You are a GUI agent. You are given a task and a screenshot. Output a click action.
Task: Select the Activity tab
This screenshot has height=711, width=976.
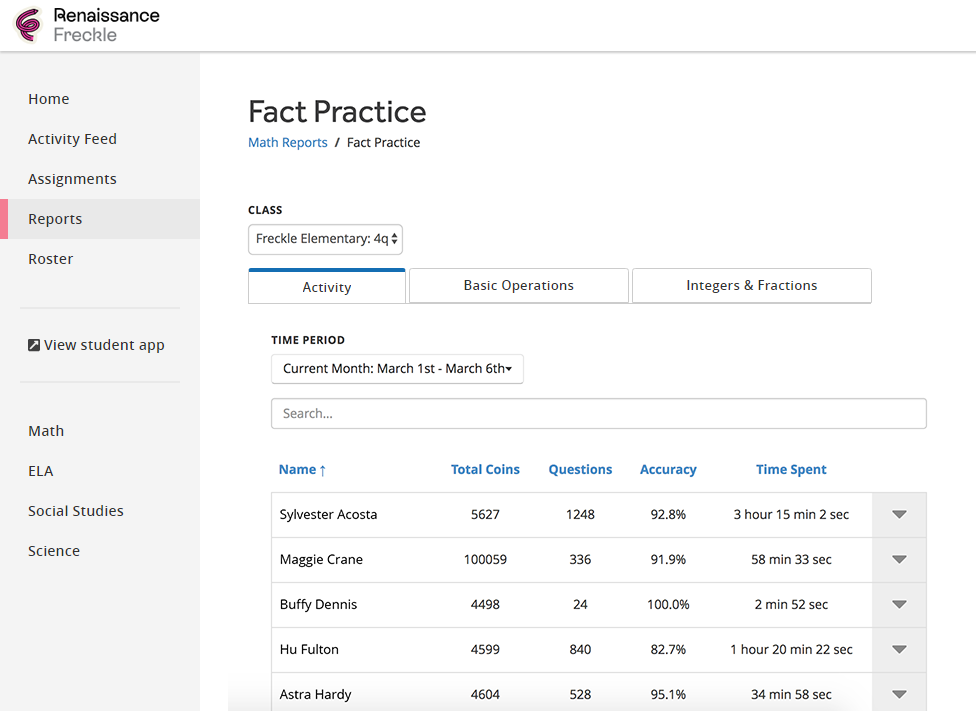(x=327, y=286)
